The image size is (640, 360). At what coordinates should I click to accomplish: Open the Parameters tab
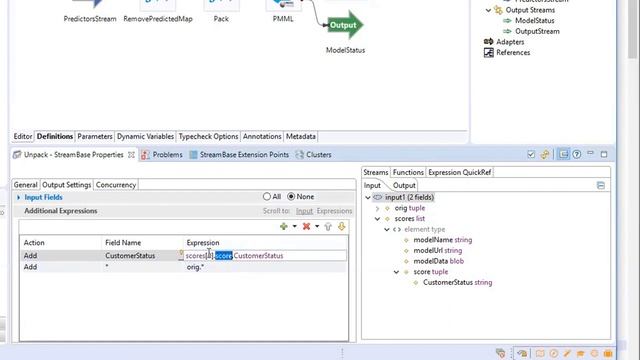[x=95, y=136]
